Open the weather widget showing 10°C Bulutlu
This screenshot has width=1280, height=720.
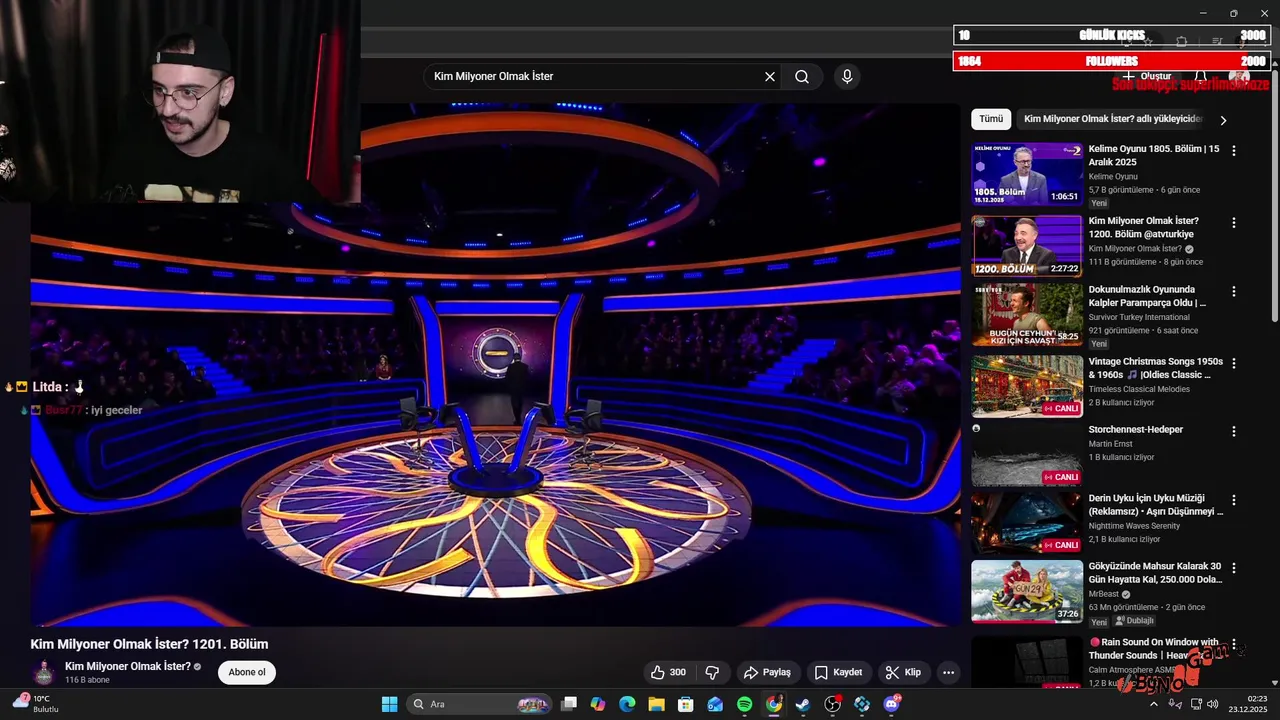tap(36, 704)
